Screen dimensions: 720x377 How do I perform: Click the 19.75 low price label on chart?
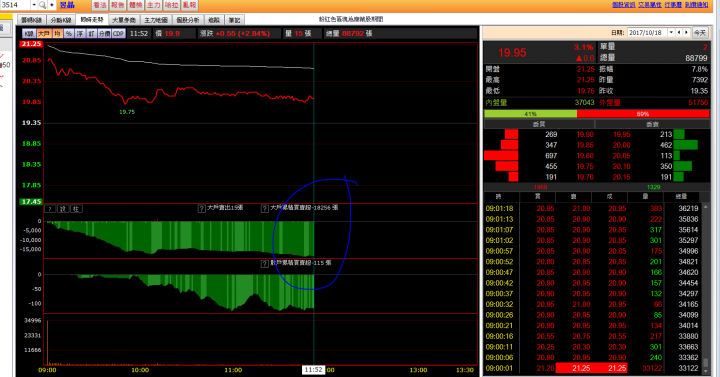127,112
